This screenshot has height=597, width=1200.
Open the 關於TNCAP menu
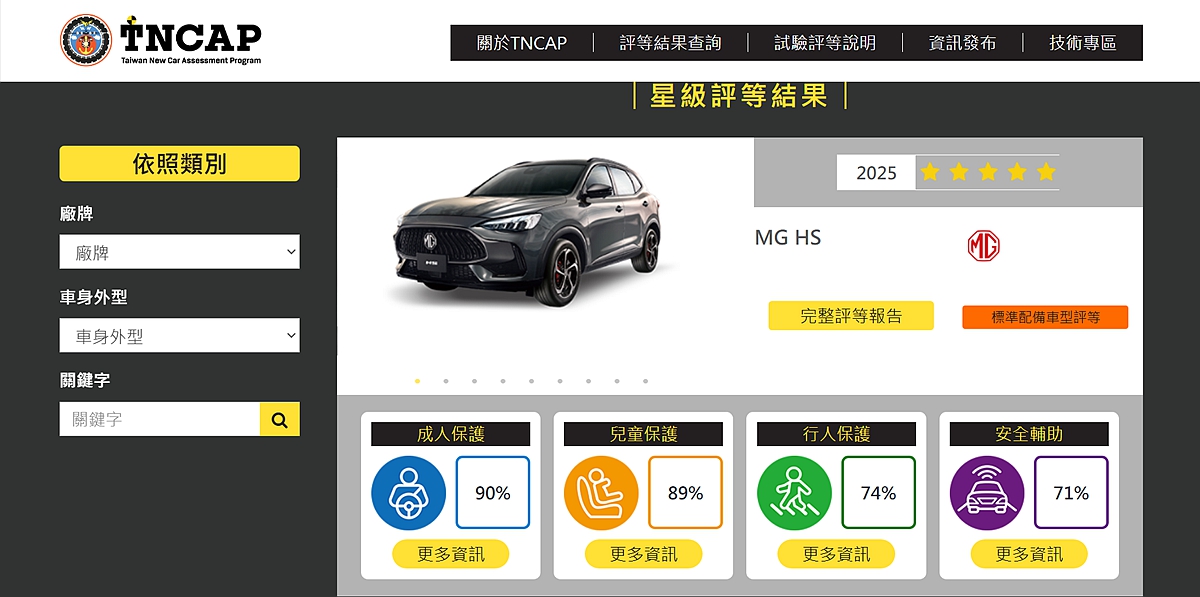pos(522,43)
